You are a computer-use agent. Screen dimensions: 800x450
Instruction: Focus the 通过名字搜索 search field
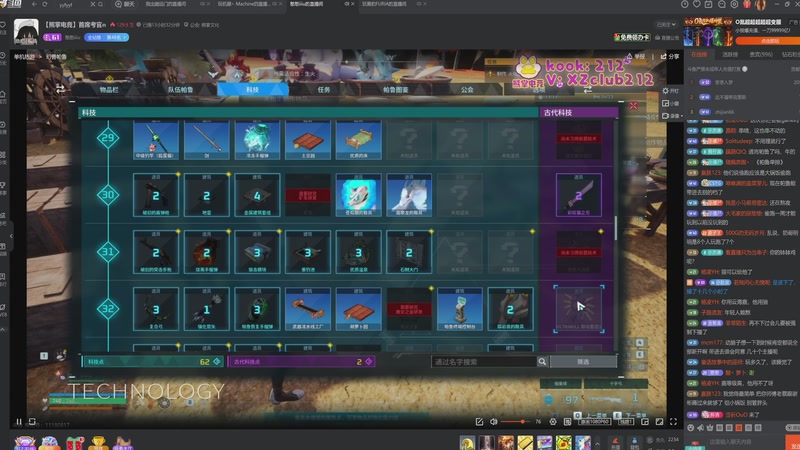click(484, 361)
